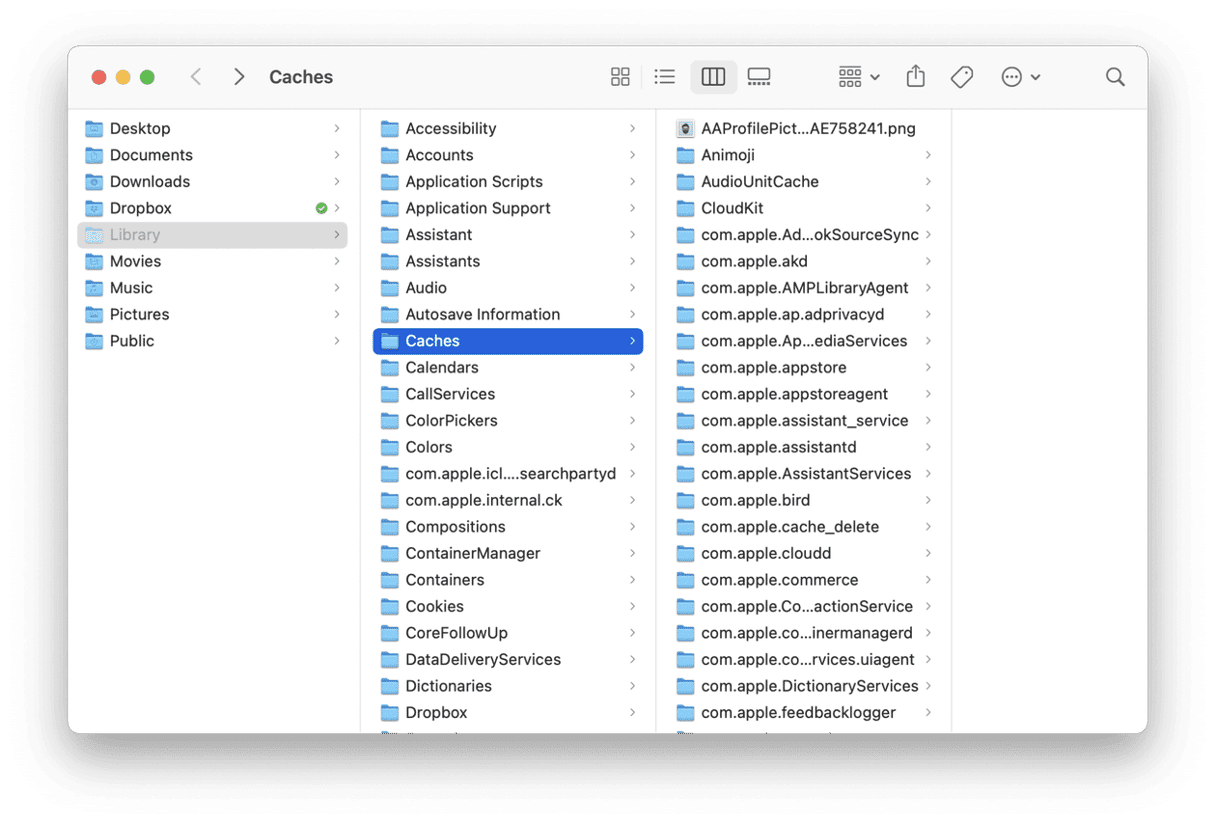The width and height of the screenshot is (1216, 823).
Task: Select Application Scripts folder
Action: coord(508,181)
